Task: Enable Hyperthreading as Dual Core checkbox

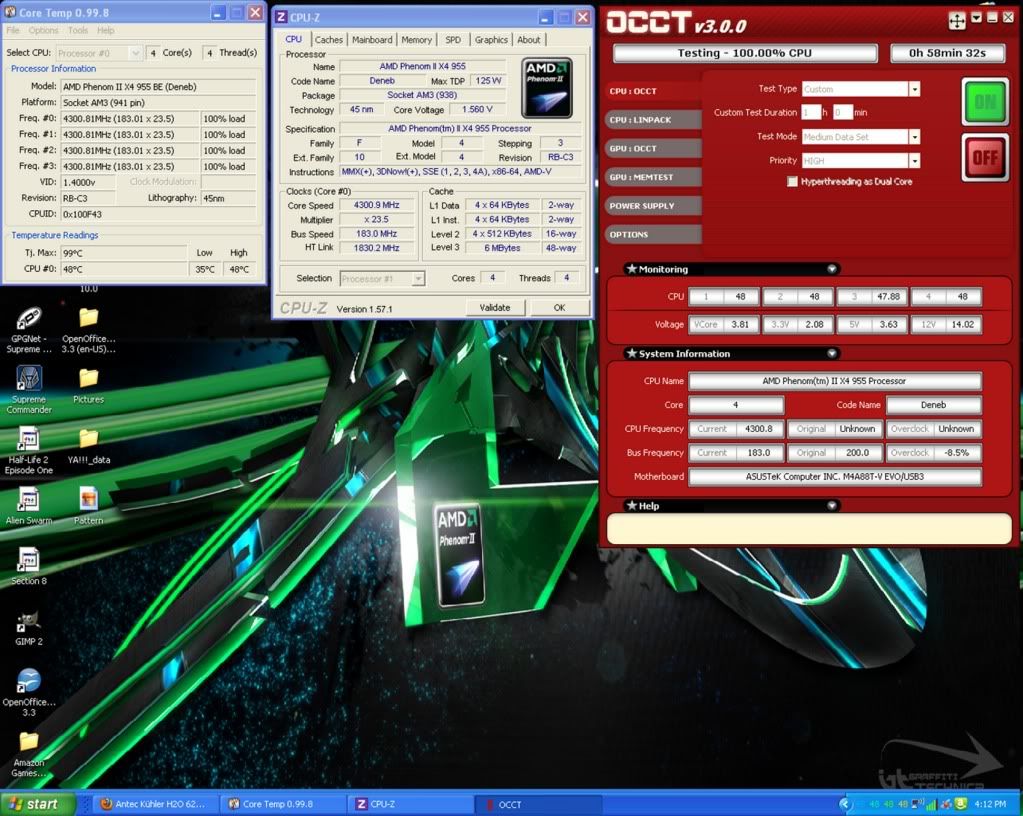Action: (792, 182)
